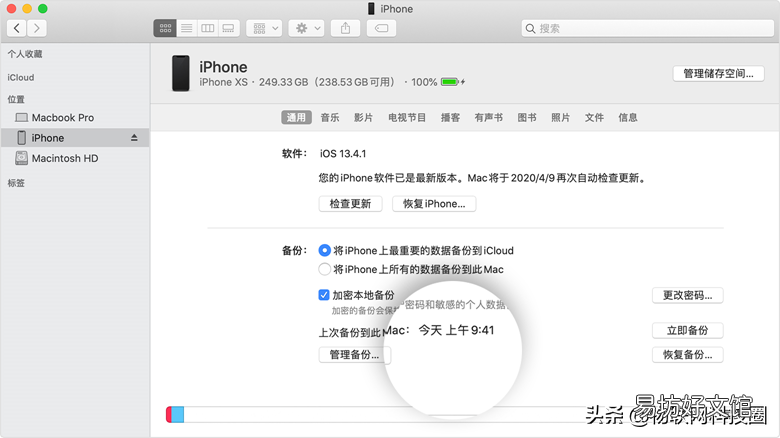
Task: Click the iOS 13.4.1 version text
Action: pyautogui.click(x=343, y=154)
